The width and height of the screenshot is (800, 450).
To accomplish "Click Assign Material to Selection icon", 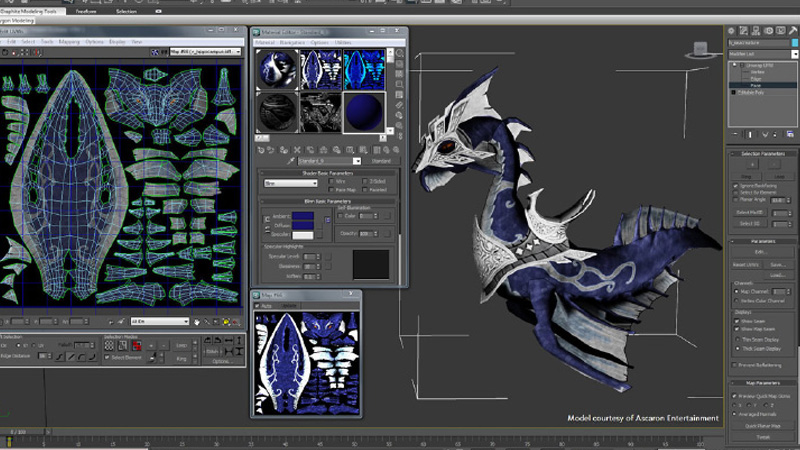I will 282,149.
